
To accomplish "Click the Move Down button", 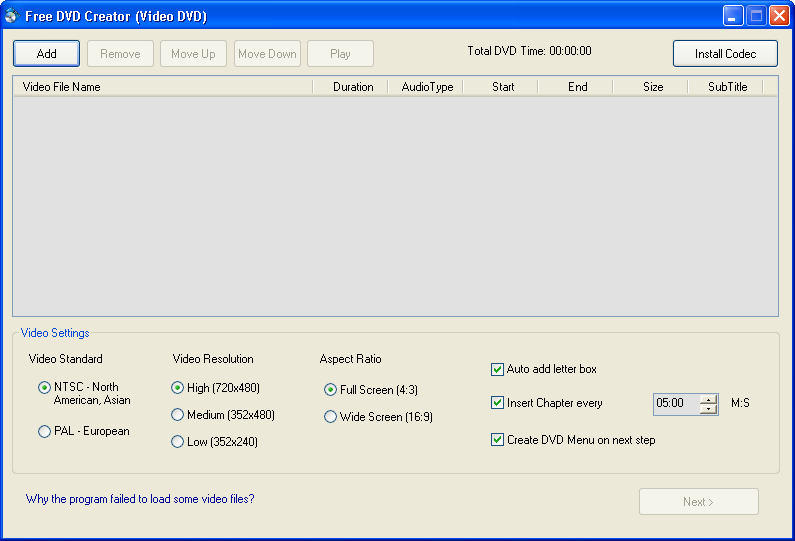I will coord(267,54).
